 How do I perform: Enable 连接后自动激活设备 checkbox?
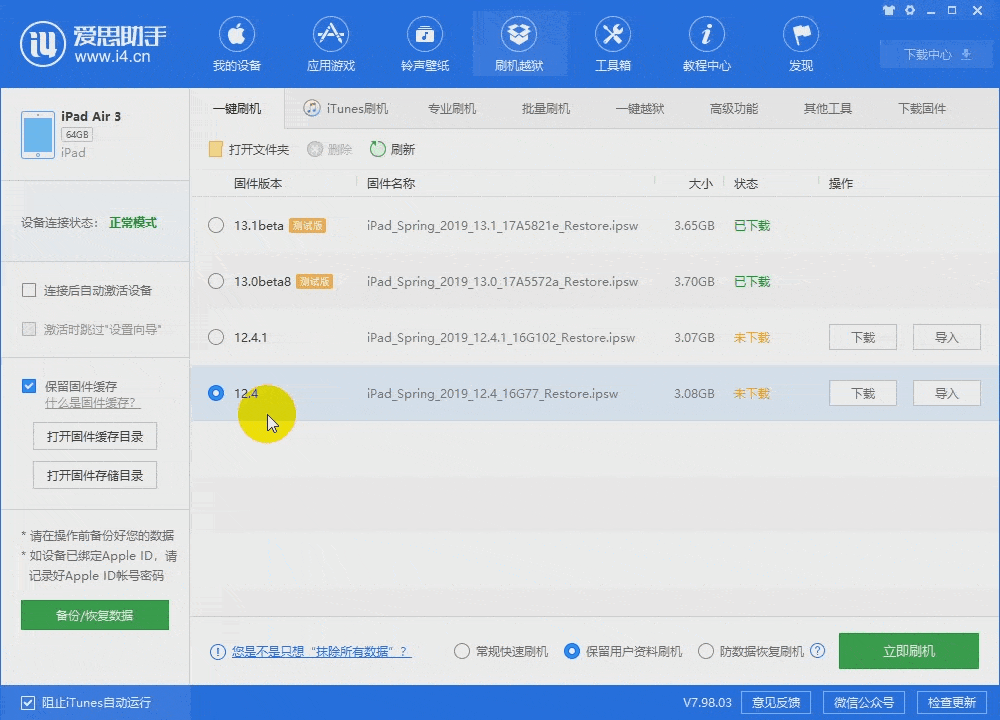pos(29,291)
